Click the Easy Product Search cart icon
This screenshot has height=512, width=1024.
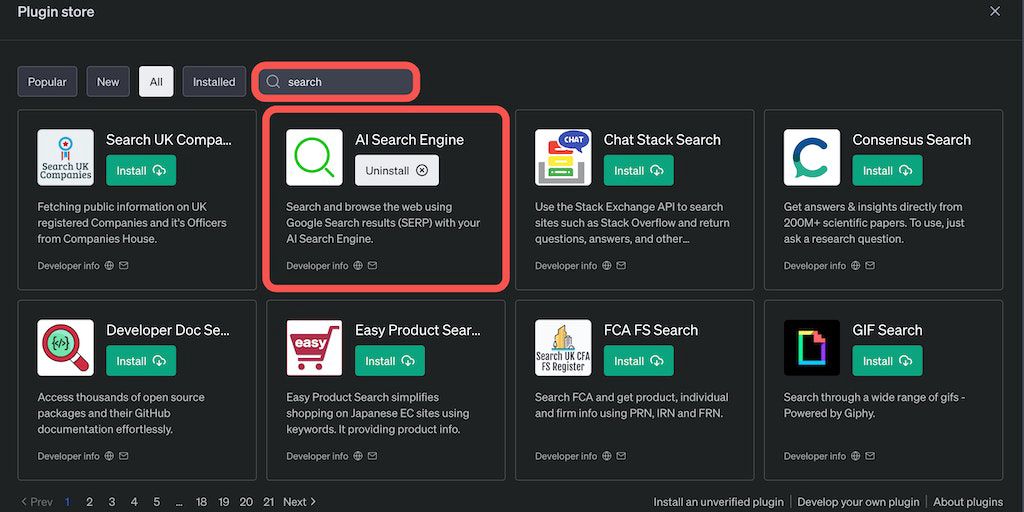pyautogui.click(x=314, y=347)
